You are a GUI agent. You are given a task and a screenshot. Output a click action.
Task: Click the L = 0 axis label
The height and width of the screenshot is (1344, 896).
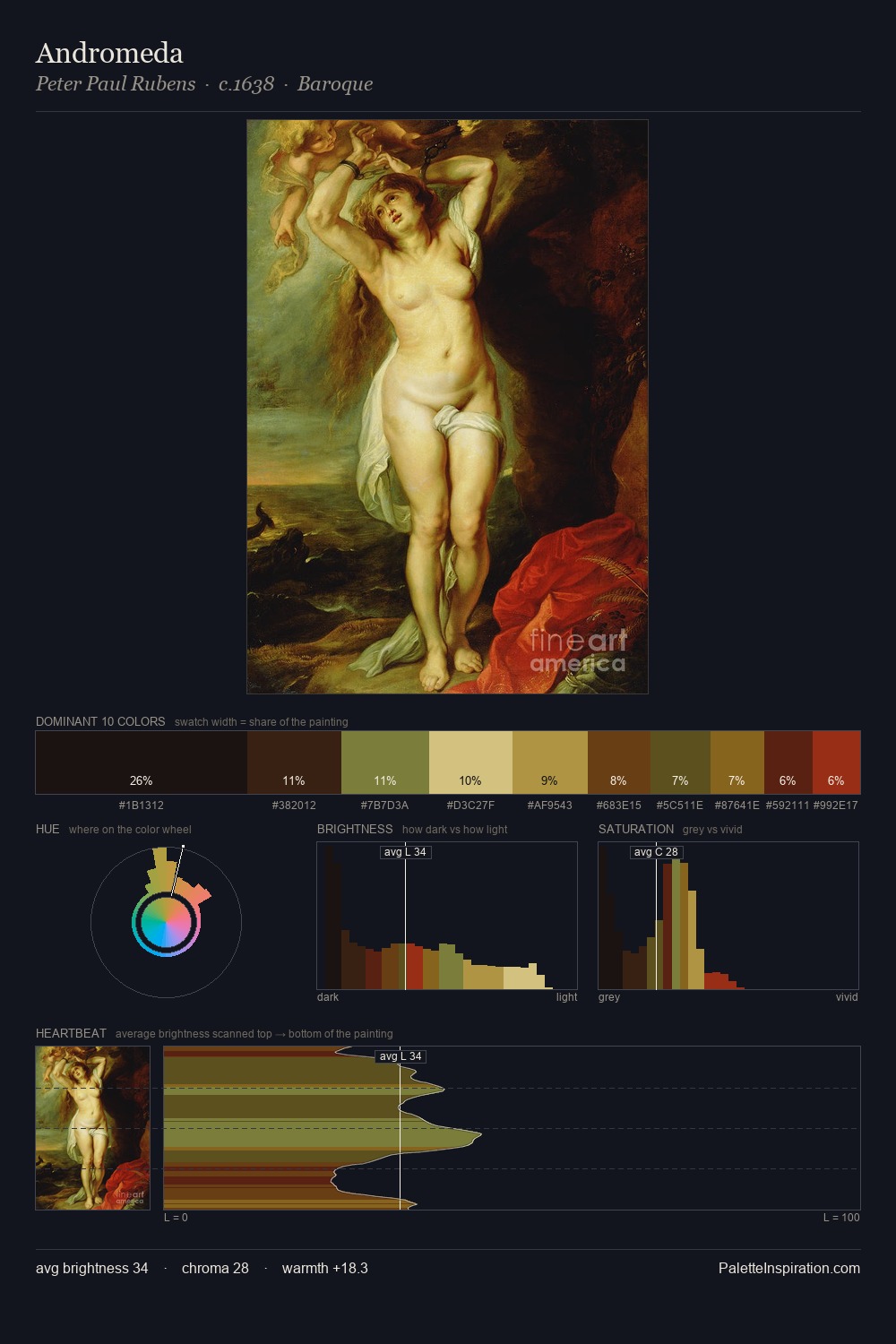[x=177, y=1218]
